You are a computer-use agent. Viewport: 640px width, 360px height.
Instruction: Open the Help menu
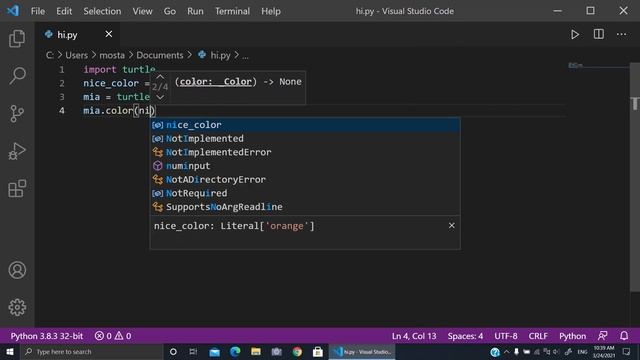[x=271, y=11]
